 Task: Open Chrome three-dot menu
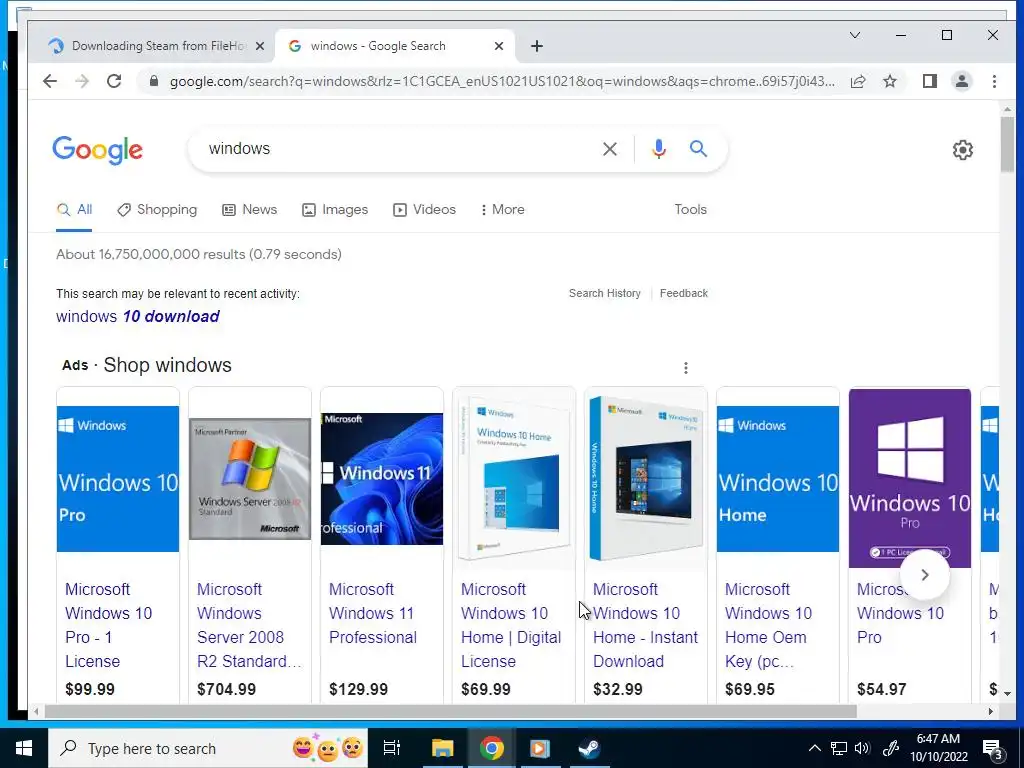pos(994,81)
